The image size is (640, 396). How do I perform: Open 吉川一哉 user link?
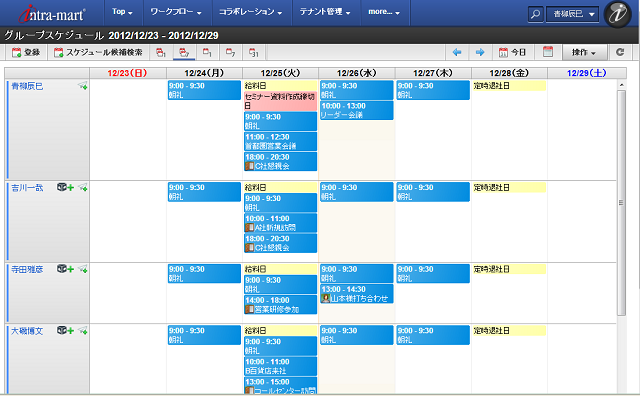coord(27,188)
